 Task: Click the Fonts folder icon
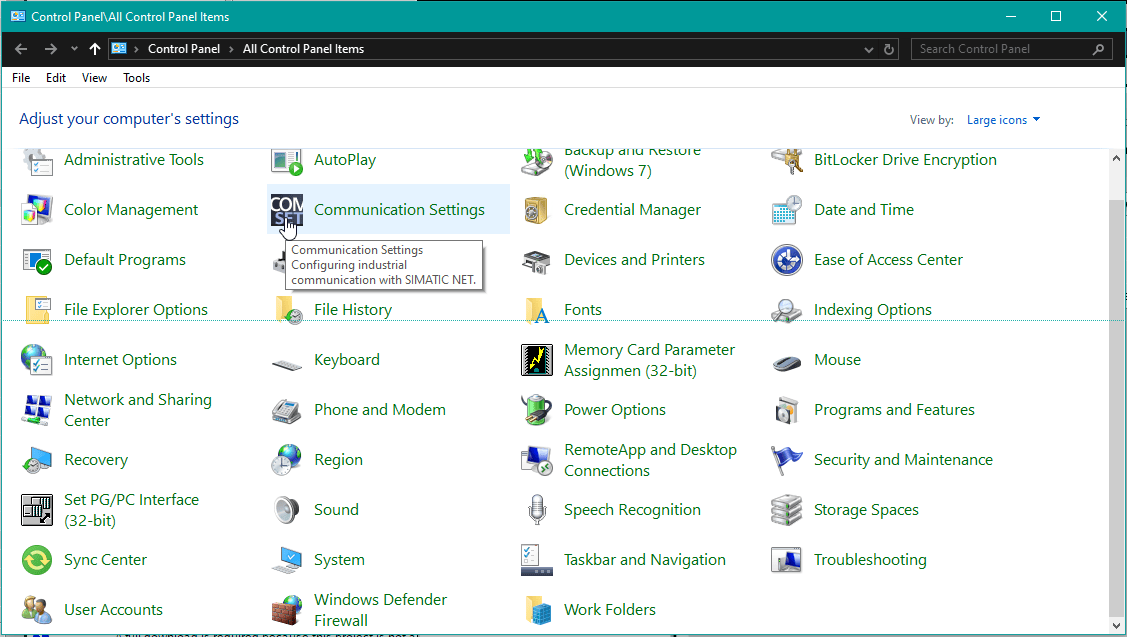click(536, 310)
